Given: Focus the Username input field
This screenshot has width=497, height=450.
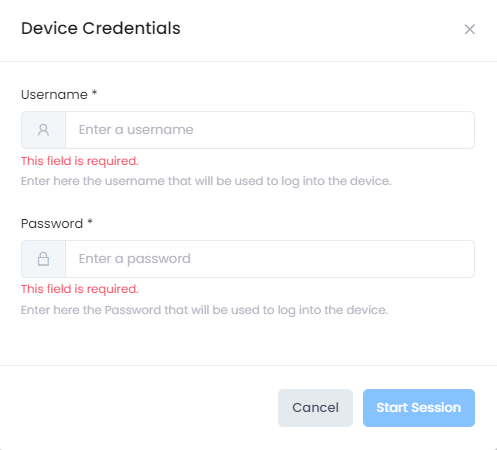Looking at the screenshot, I should (x=270, y=130).
